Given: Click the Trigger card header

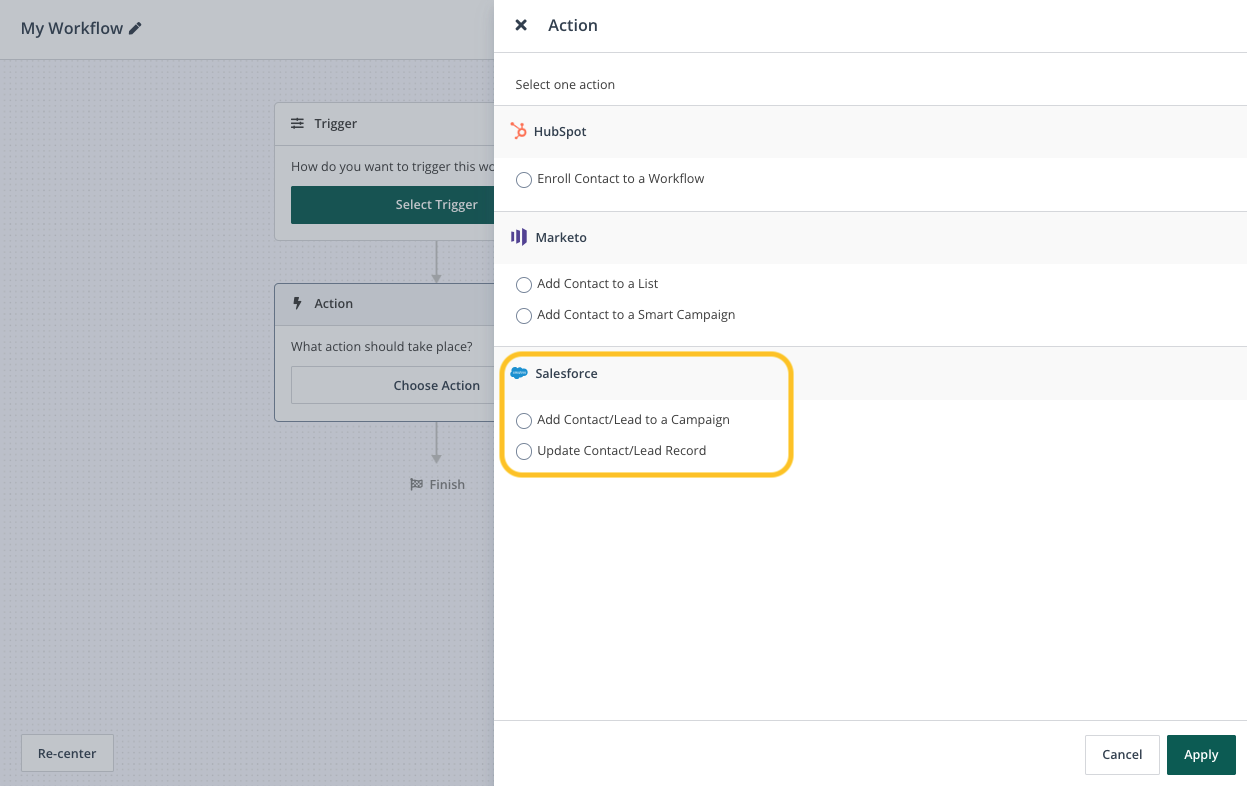Looking at the screenshot, I should pos(385,123).
